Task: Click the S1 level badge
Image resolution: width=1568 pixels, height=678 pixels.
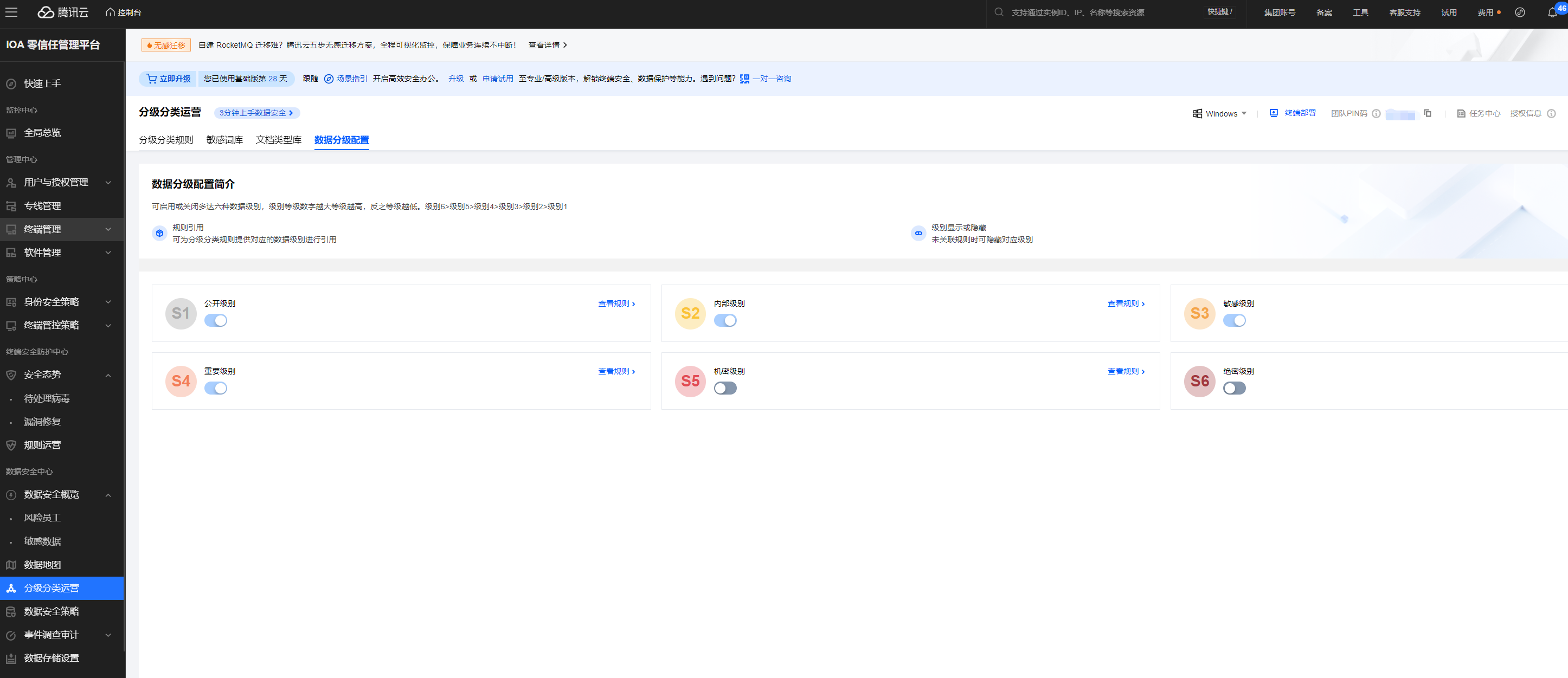Action: point(181,313)
